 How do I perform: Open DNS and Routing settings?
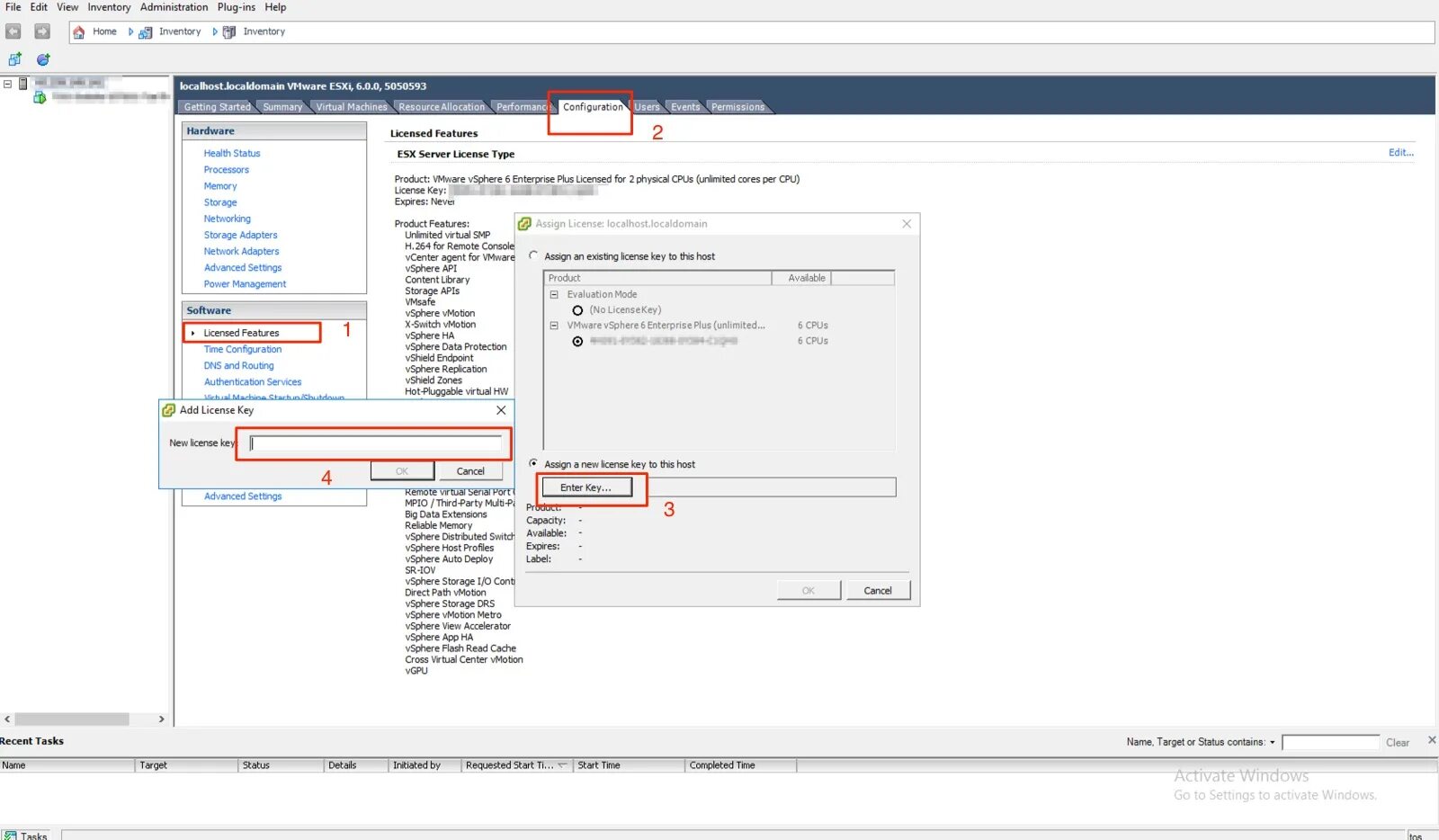[238, 366]
